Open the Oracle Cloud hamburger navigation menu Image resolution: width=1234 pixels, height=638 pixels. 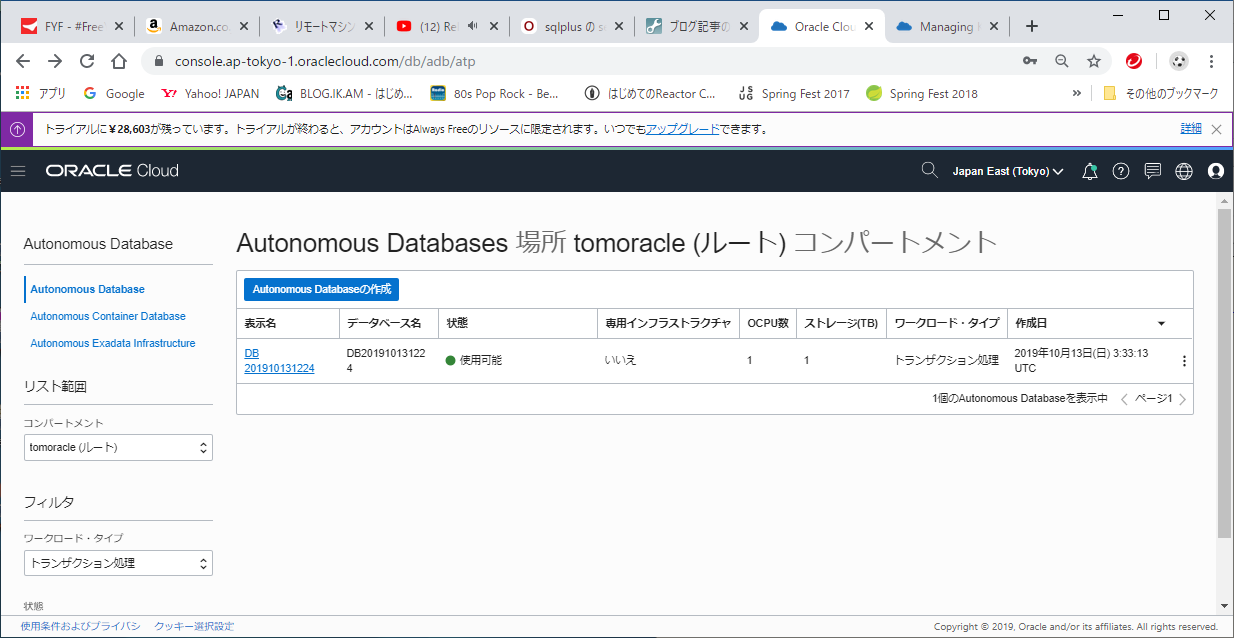point(17,171)
